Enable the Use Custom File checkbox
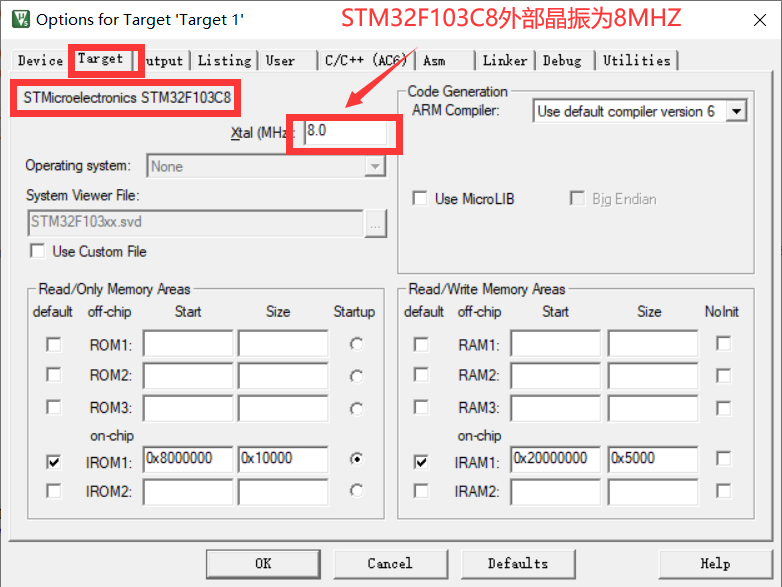The height and width of the screenshot is (587, 782). (37, 251)
